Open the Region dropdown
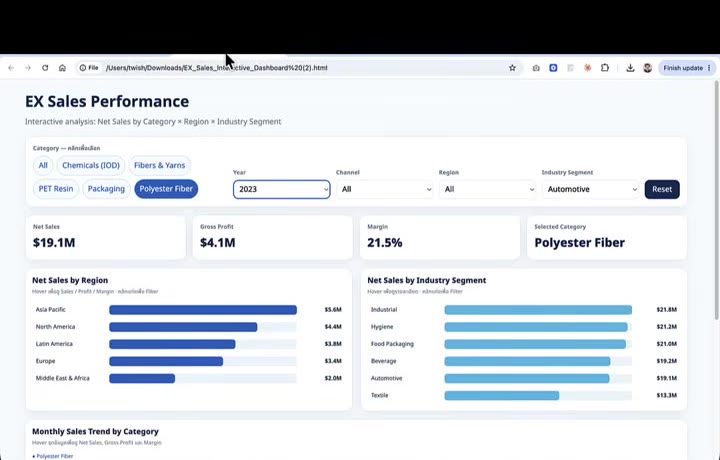The width and height of the screenshot is (720, 460). [487, 189]
